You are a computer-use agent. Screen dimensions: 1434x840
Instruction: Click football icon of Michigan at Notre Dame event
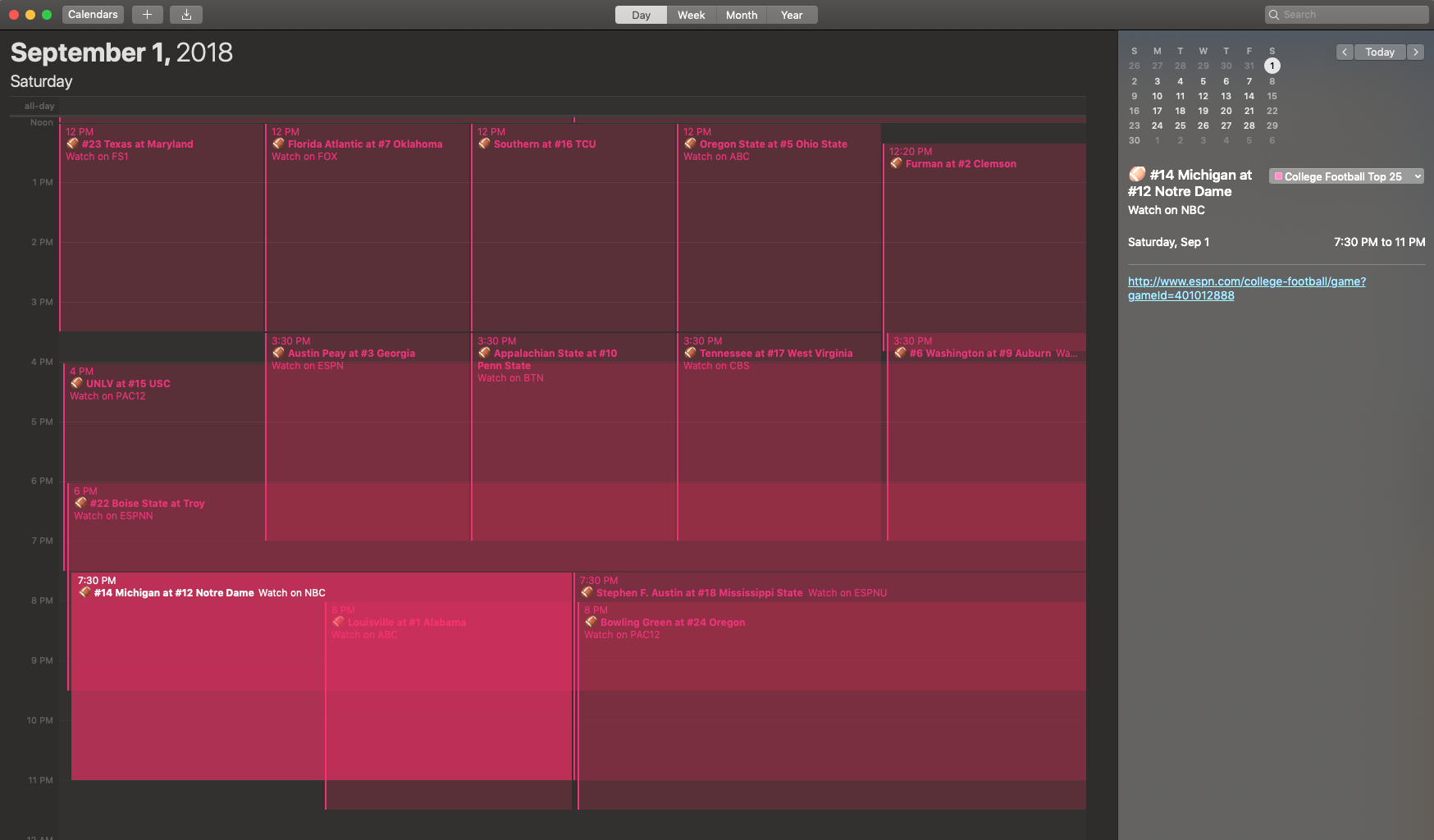click(85, 592)
